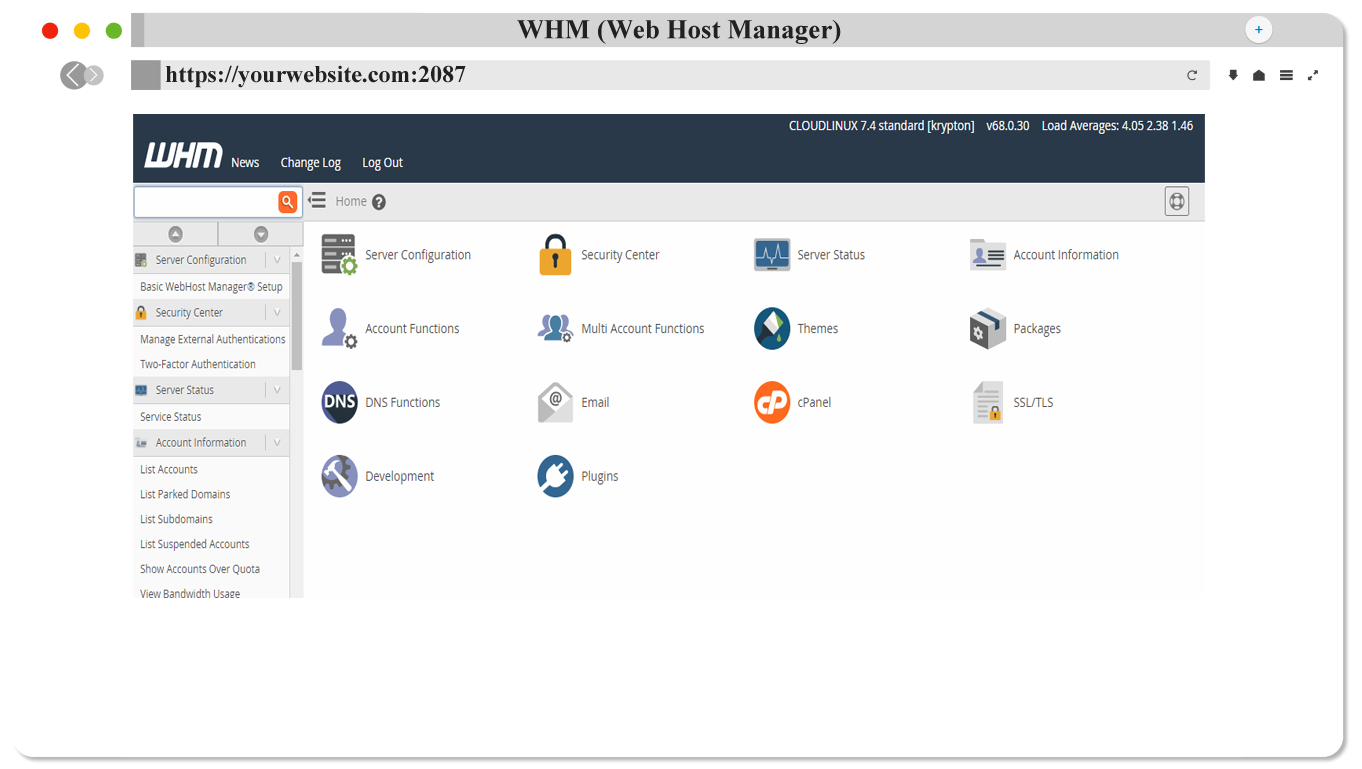
Task: Open the SSL/TLS certificate icon
Action: (x=988, y=403)
